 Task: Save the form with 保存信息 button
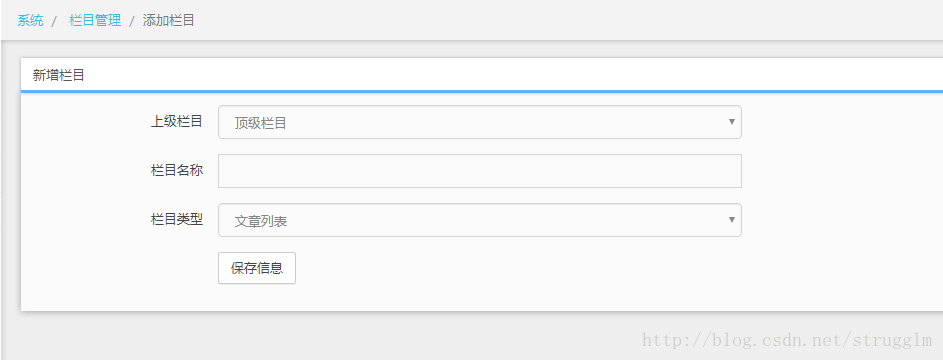[x=257, y=268]
